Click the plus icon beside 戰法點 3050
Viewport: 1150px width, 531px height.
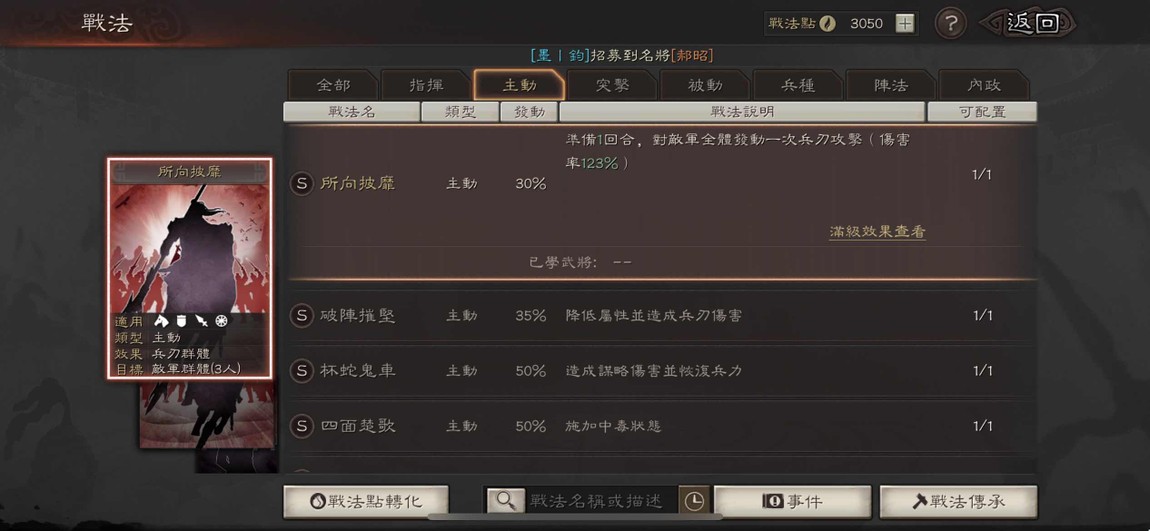(905, 23)
